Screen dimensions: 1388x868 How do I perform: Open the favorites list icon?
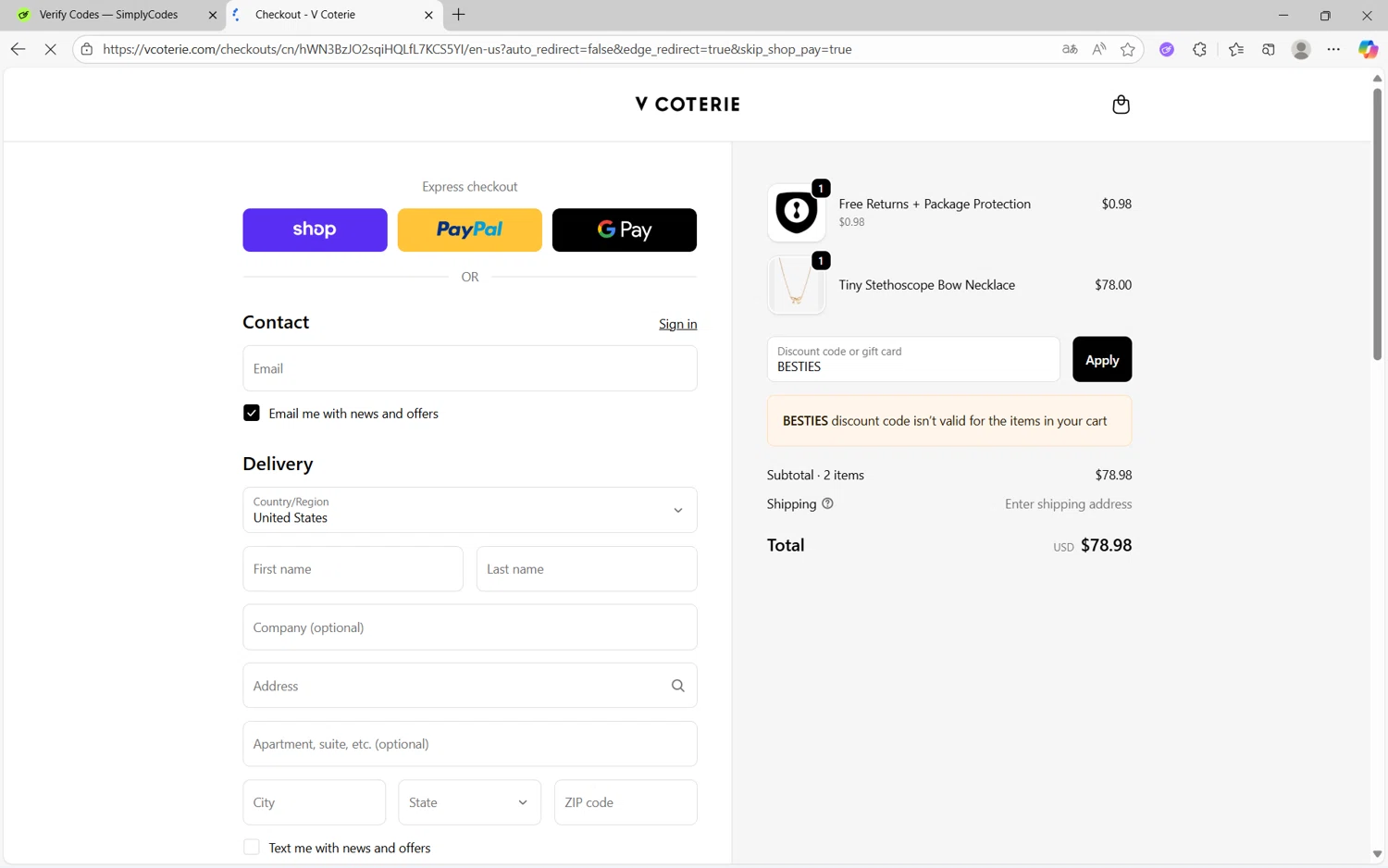click(x=1236, y=49)
